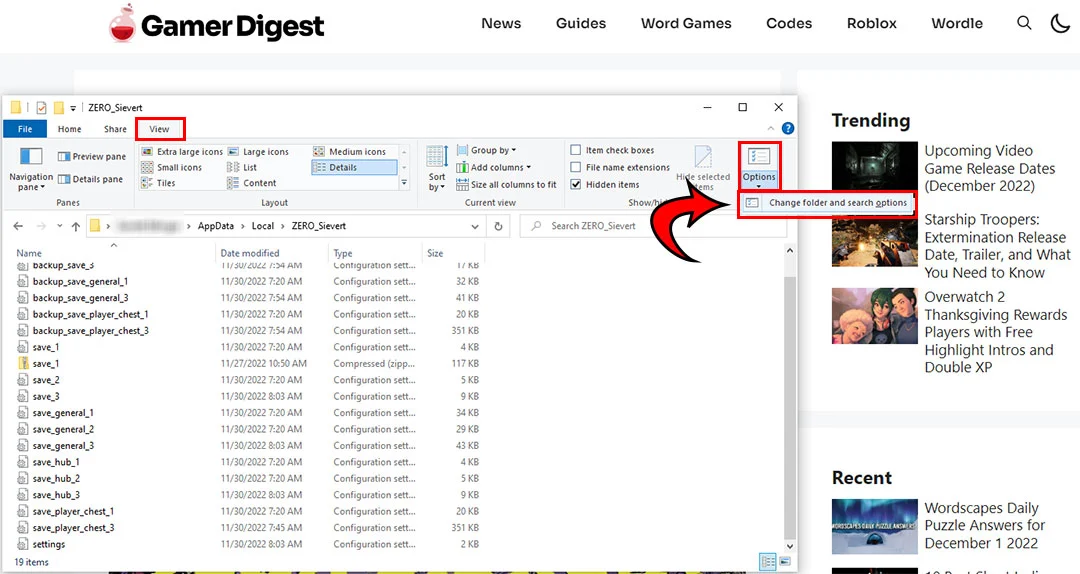
Task: Expand layout gallery more arrow
Action: 404,183
